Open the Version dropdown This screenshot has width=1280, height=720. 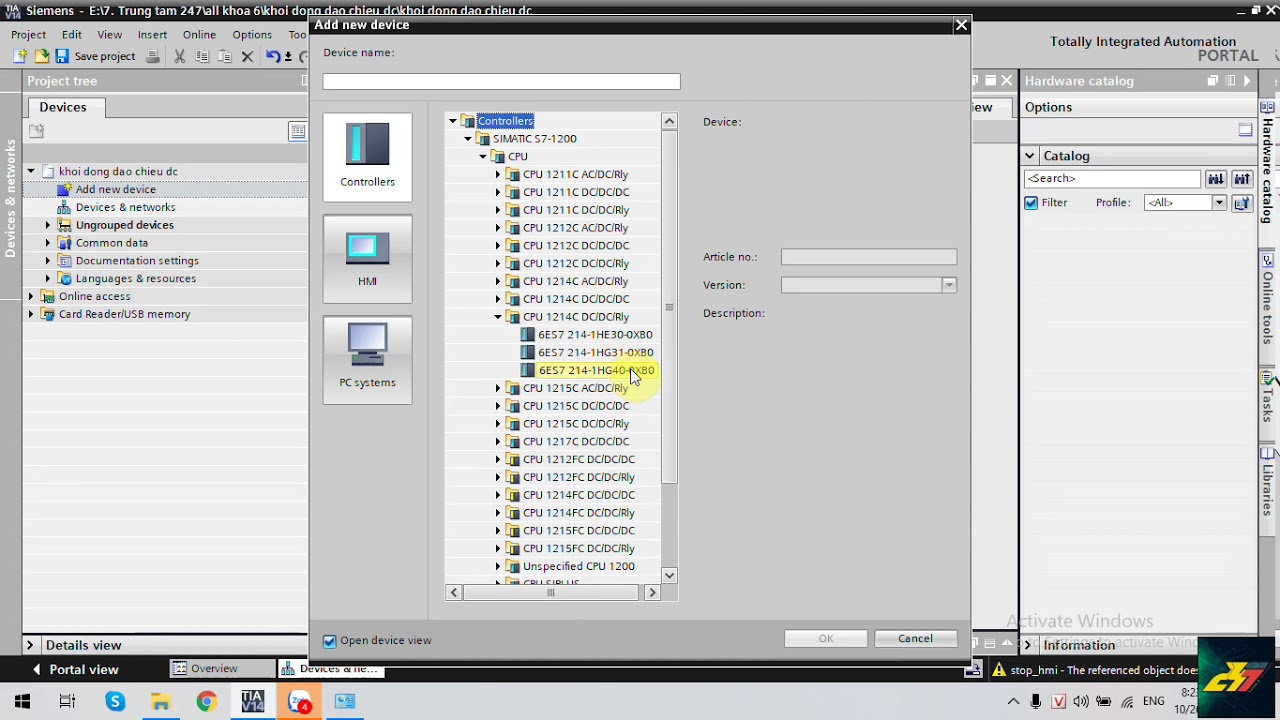pos(948,286)
